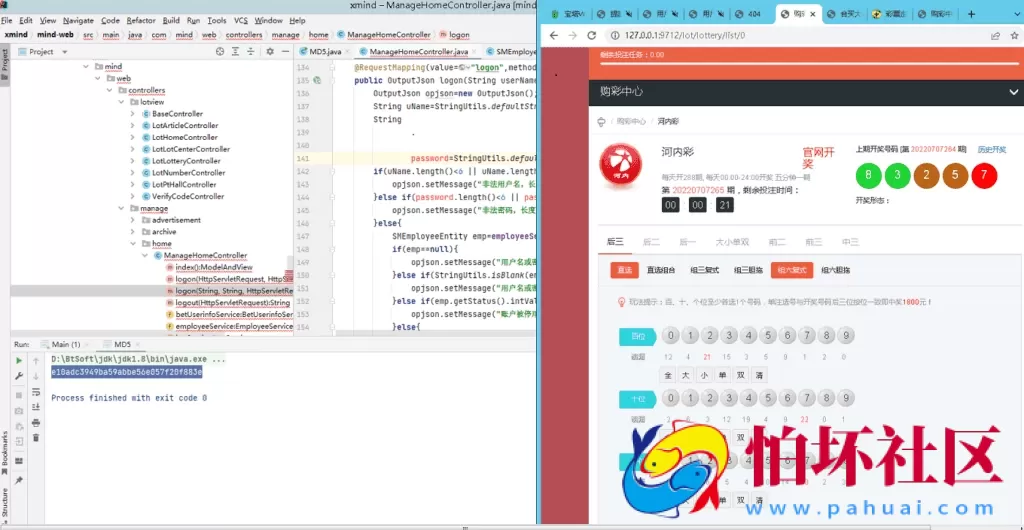Select the 组六复式 play type button
Image resolution: width=1024 pixels, height=530 pixels.
click(790, 270)
